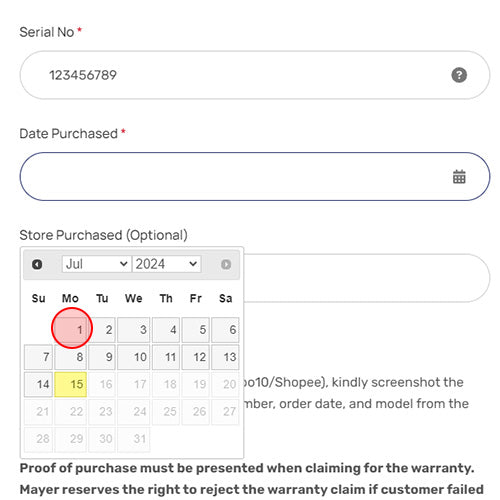Focus the Date Purchased field
This screenshot has height=500, width=500.
click(x=255, y=177)
